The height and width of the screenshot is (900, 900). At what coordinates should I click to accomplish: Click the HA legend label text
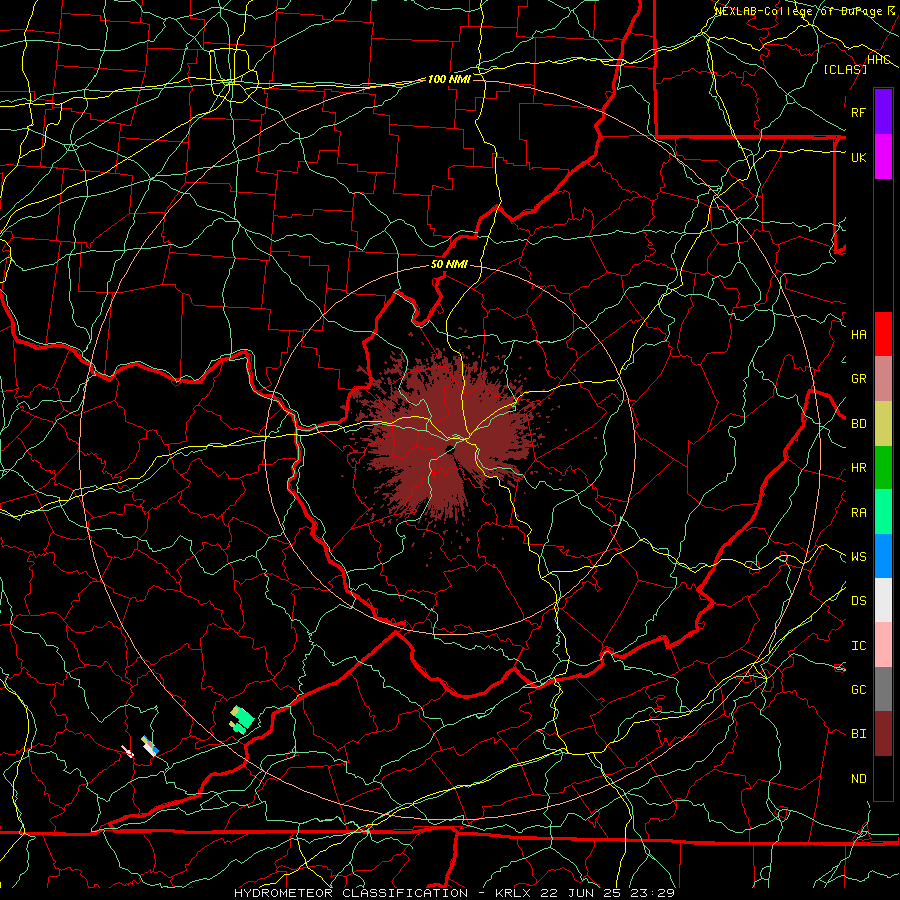[x=859, y=335]
